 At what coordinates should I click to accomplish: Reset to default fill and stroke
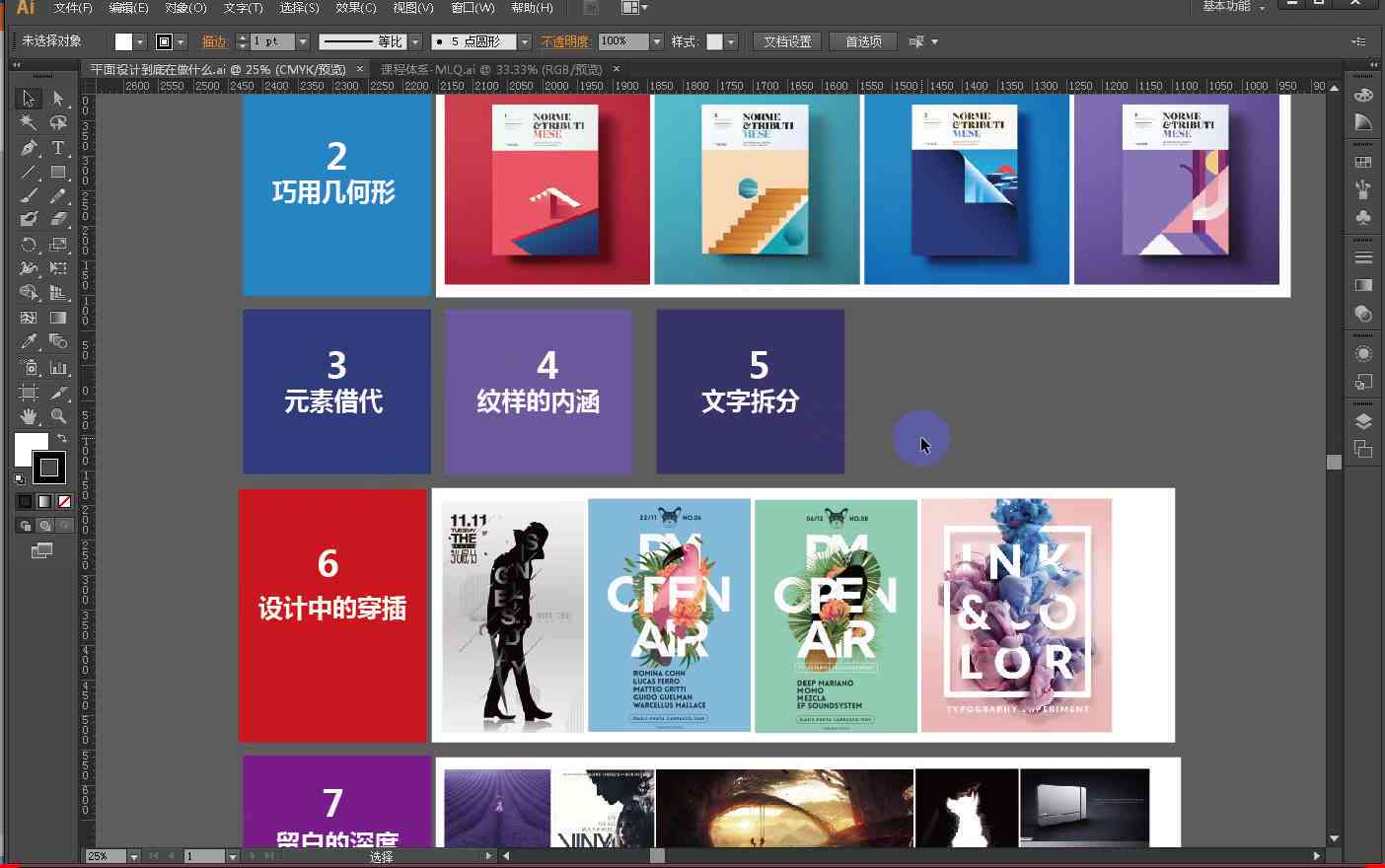[x=20, y=479]
